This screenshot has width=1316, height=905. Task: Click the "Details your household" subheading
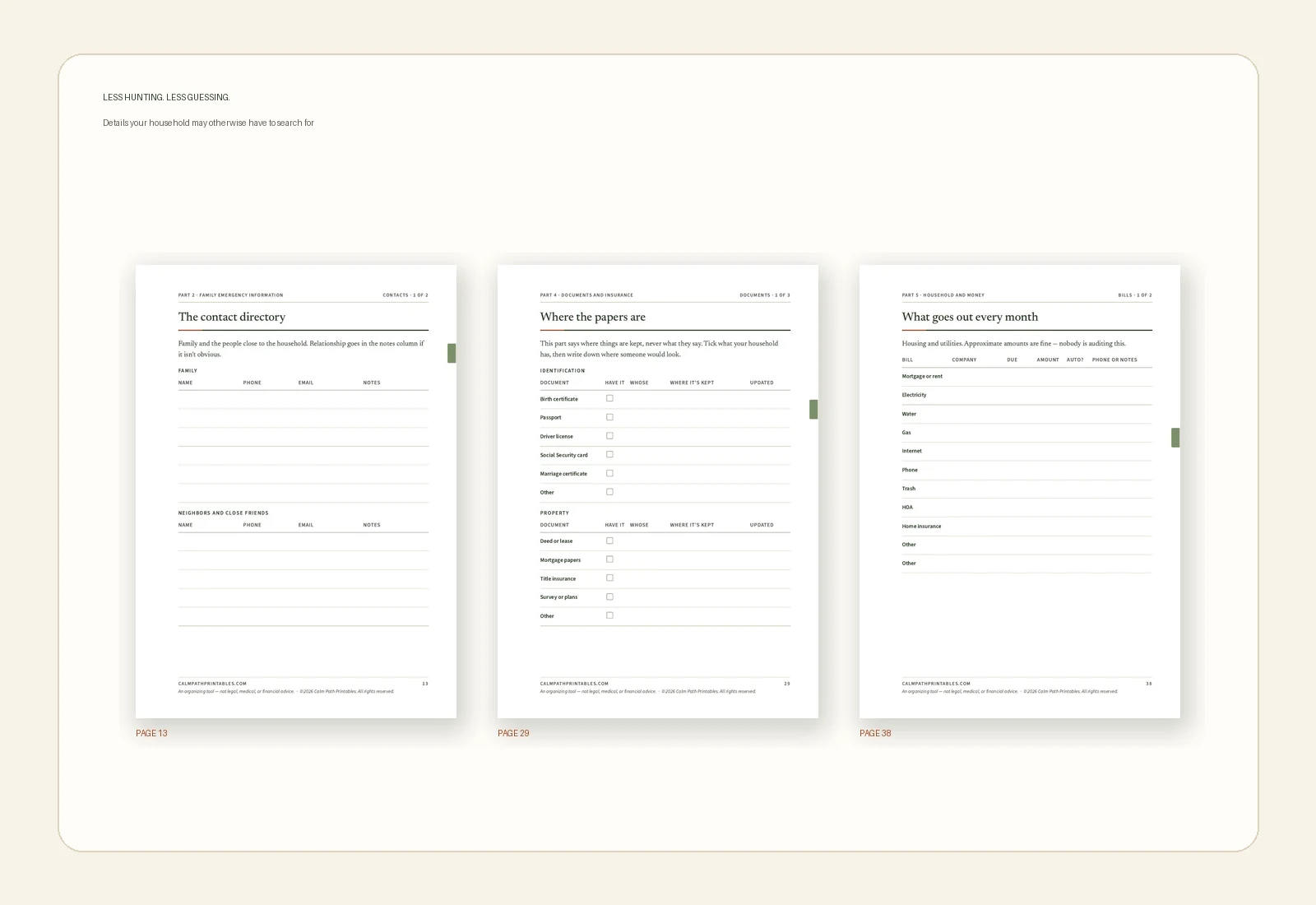[x=208, y=123]
